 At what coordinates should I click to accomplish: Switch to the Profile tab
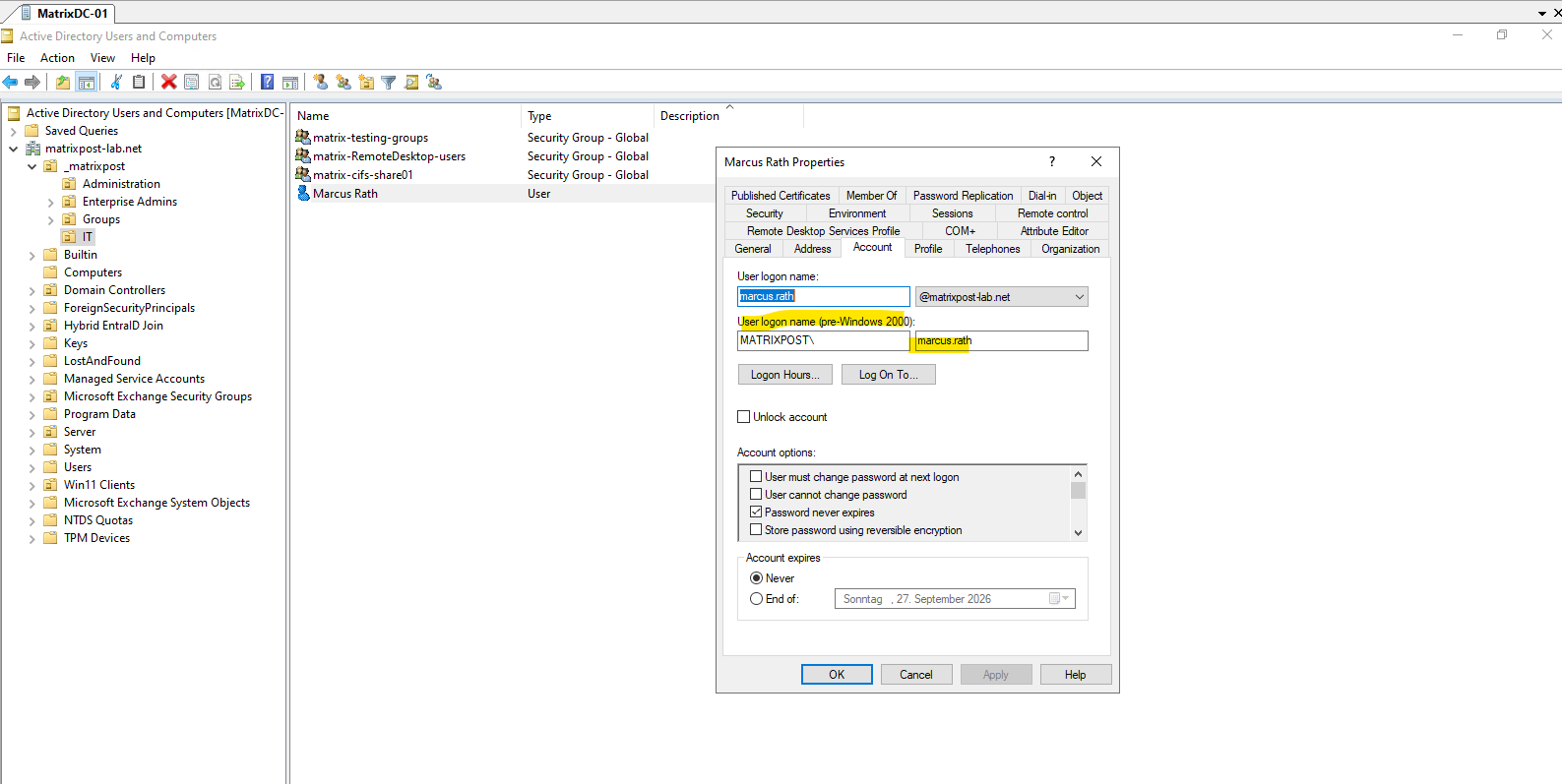coord(928,249)
